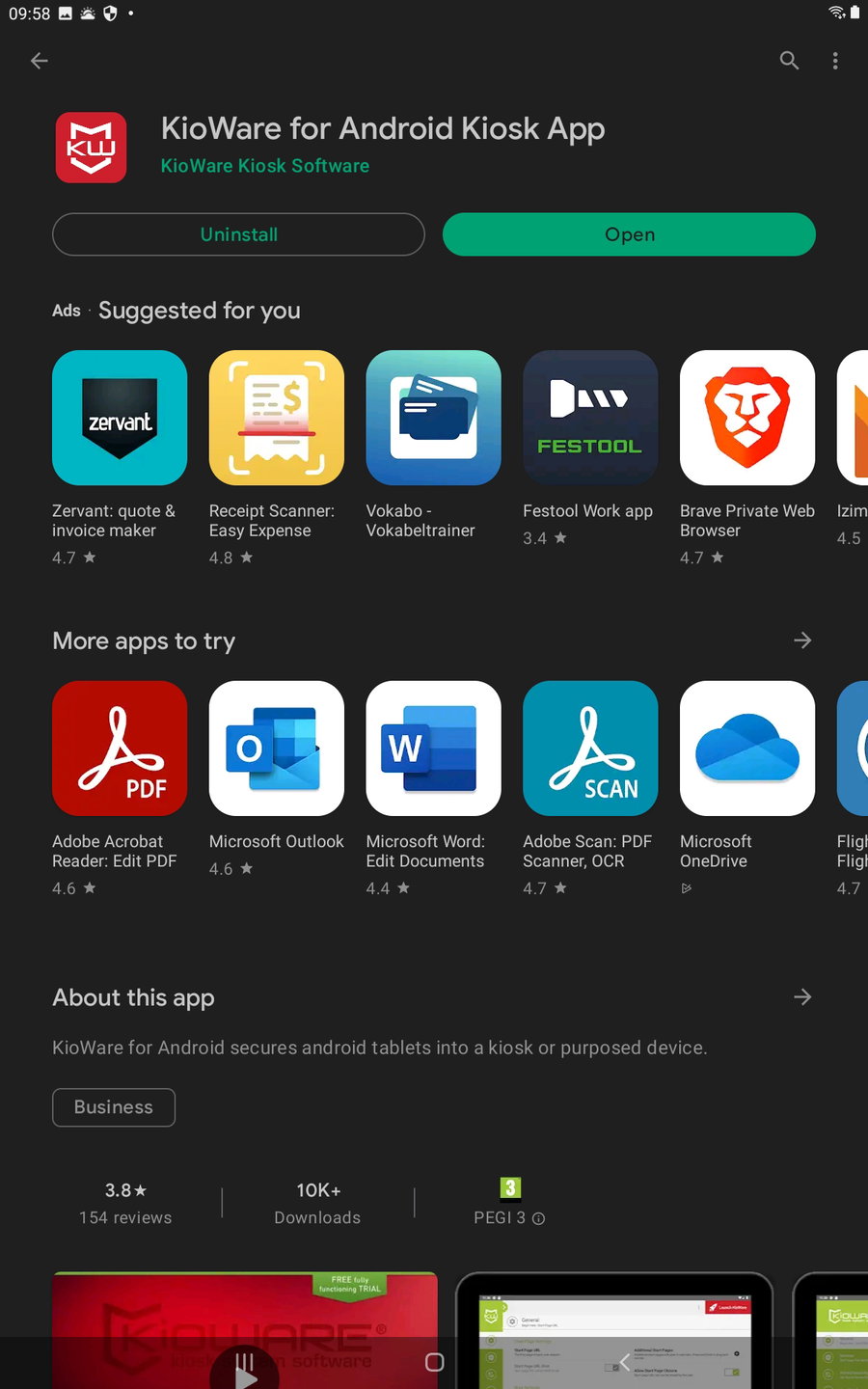Open the Adobe Scan app icon
Screen dimensions: 868x1389
pyautogui.click(x=590, y=749)
